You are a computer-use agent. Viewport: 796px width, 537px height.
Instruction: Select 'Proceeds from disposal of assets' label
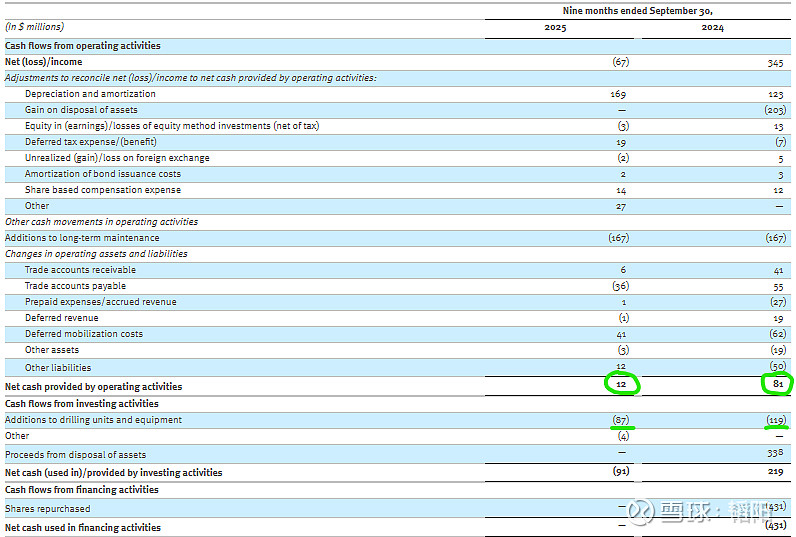[x=76, y=454]
